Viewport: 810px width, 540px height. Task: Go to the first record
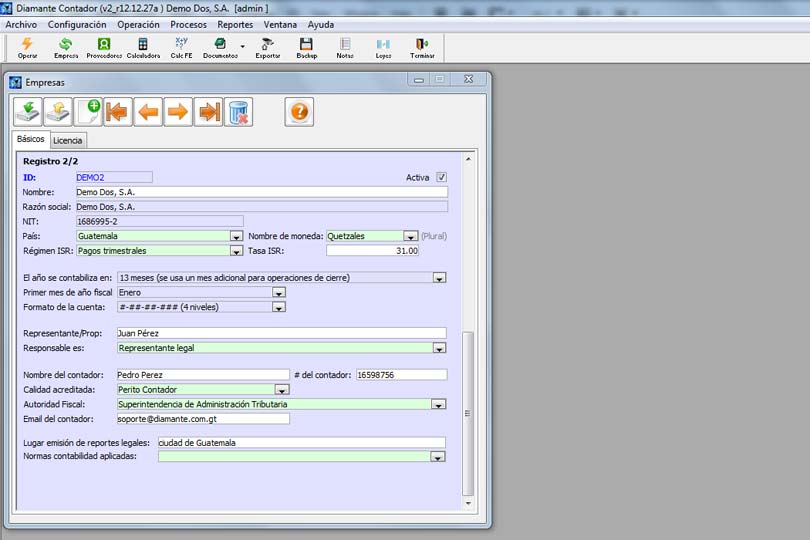tap(117, 112)
